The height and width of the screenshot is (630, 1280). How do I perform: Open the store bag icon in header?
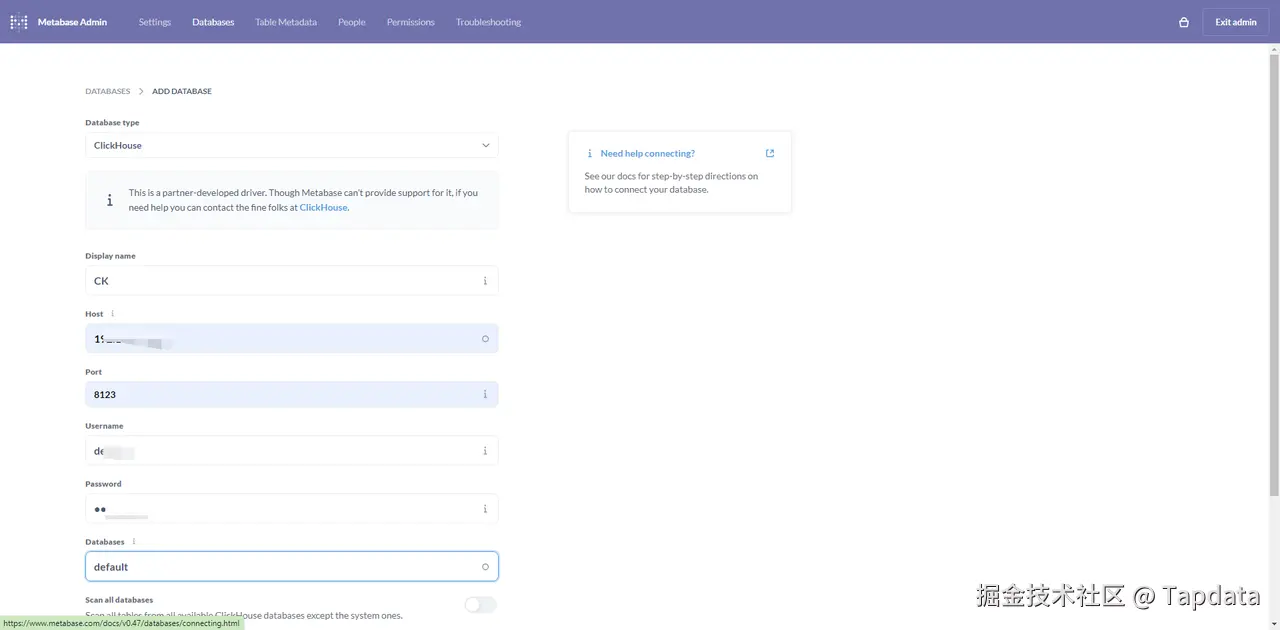point(1184,22)
